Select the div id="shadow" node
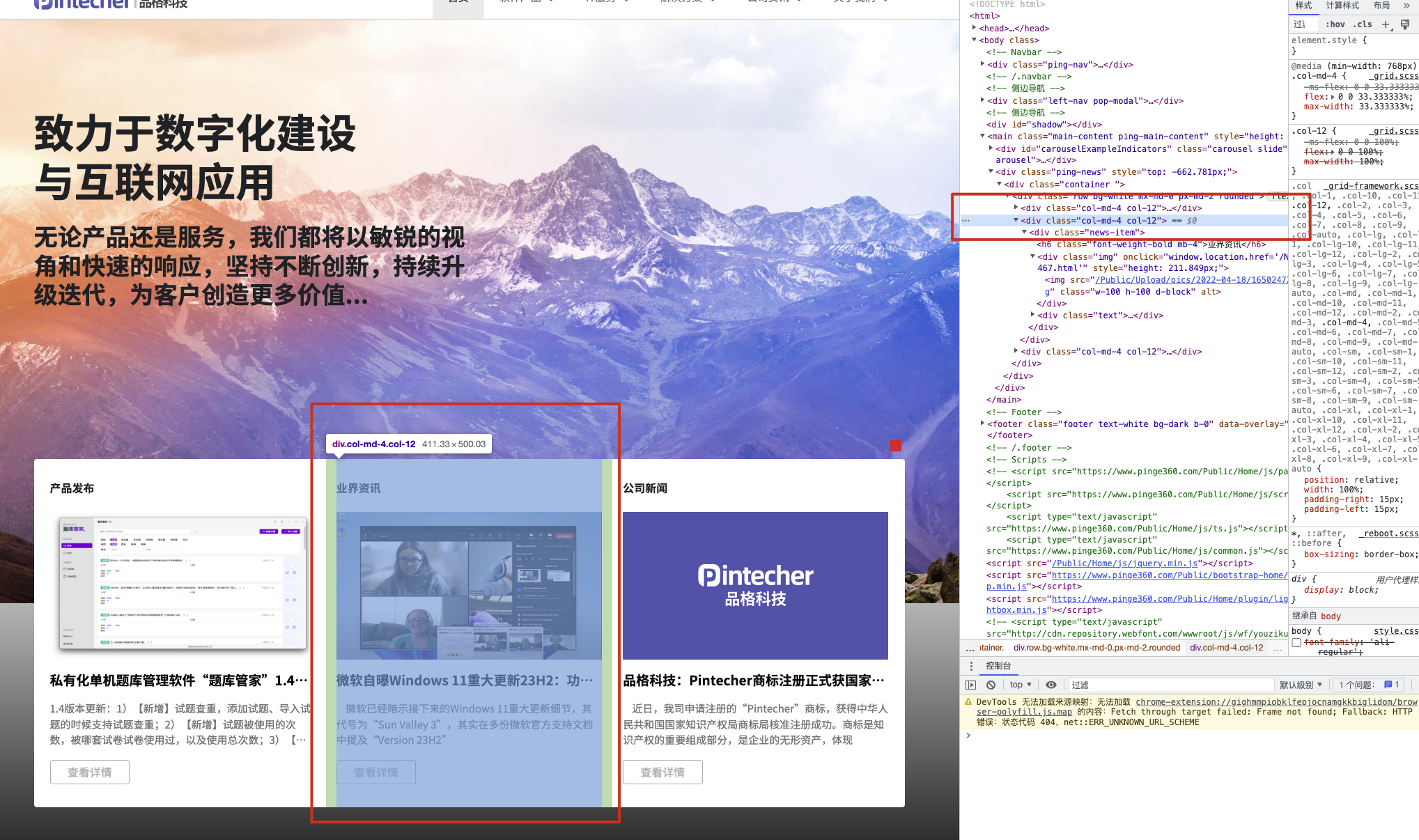Viewport: 1419px width, 840px height. [1044, 125]
